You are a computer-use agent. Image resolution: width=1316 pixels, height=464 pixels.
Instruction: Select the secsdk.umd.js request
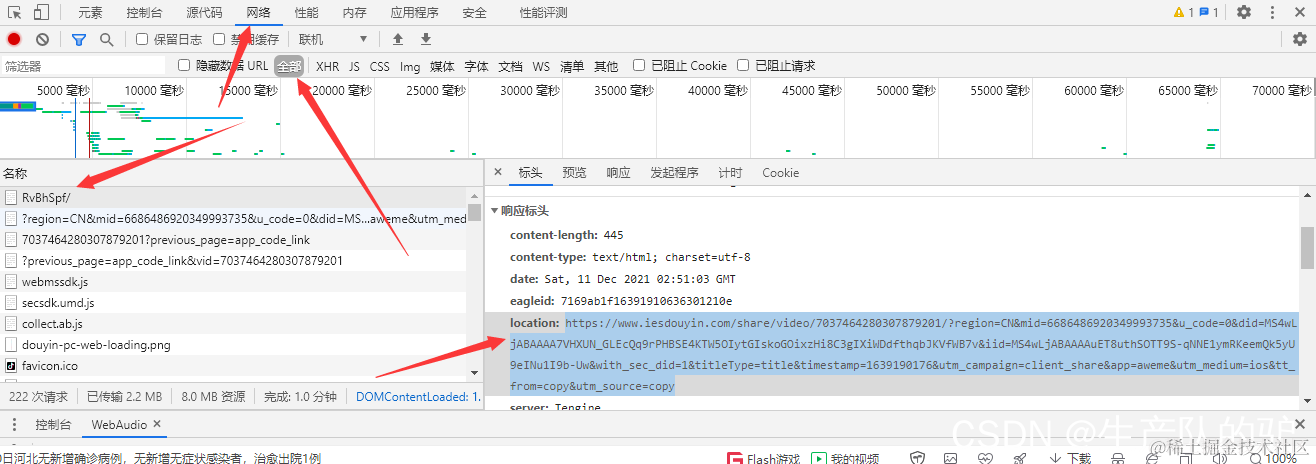pyautogui.click(x=233, y=302)
